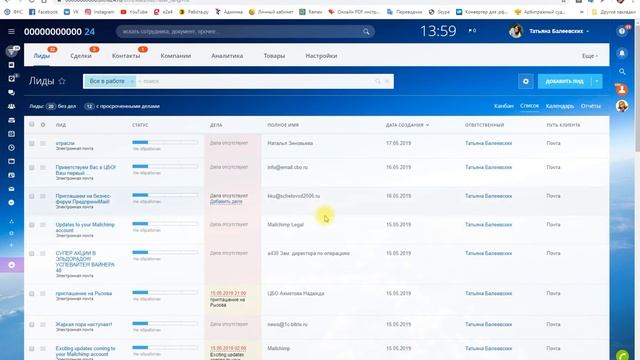The width and height of the screenshot is (640, 360).
Task: Open the people group icon in left sidebar
Action: [11, 106]
